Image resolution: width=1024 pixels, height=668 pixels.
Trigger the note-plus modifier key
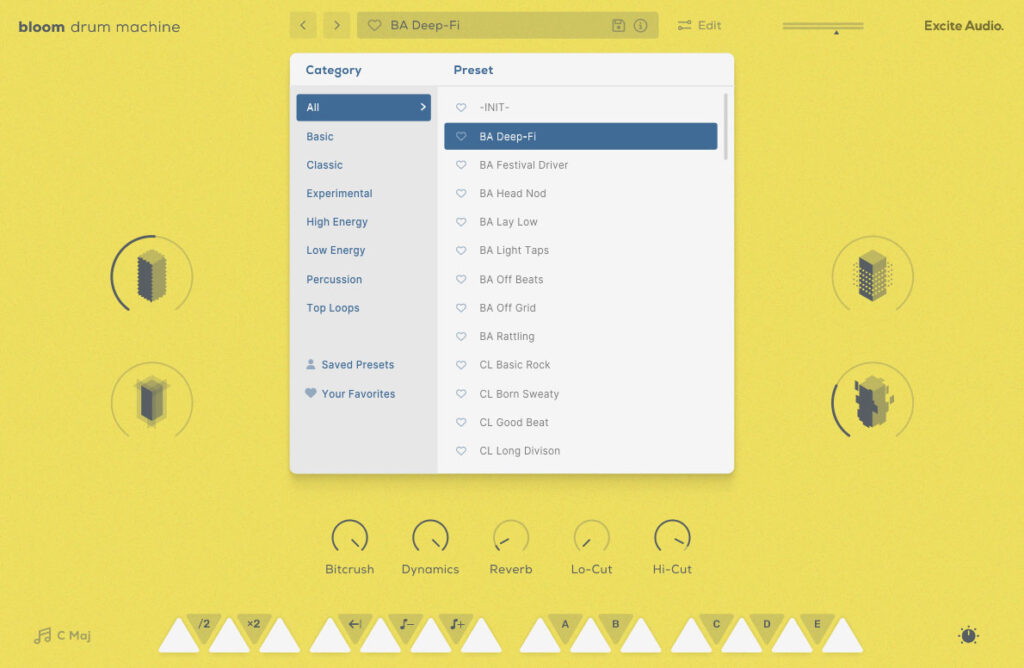tap(456, 626)
